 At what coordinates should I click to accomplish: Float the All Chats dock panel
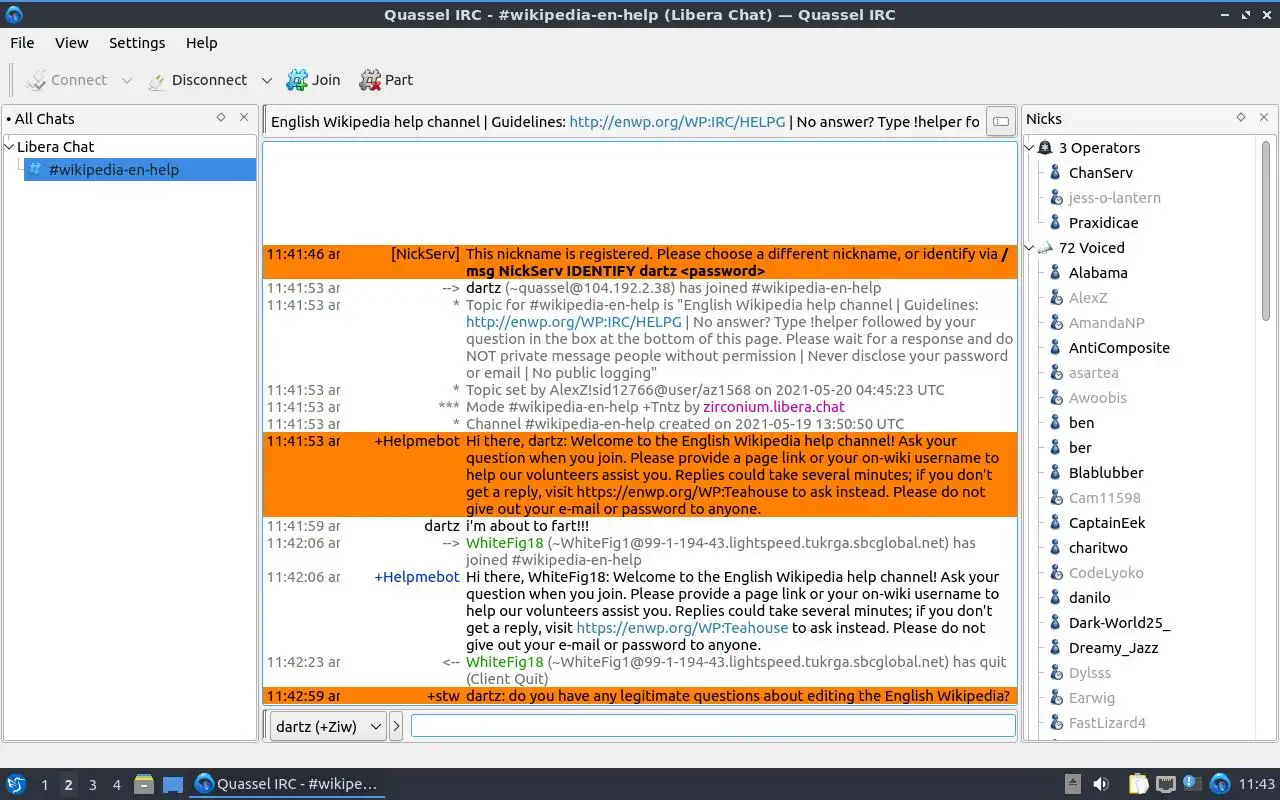tap(221, 118)
